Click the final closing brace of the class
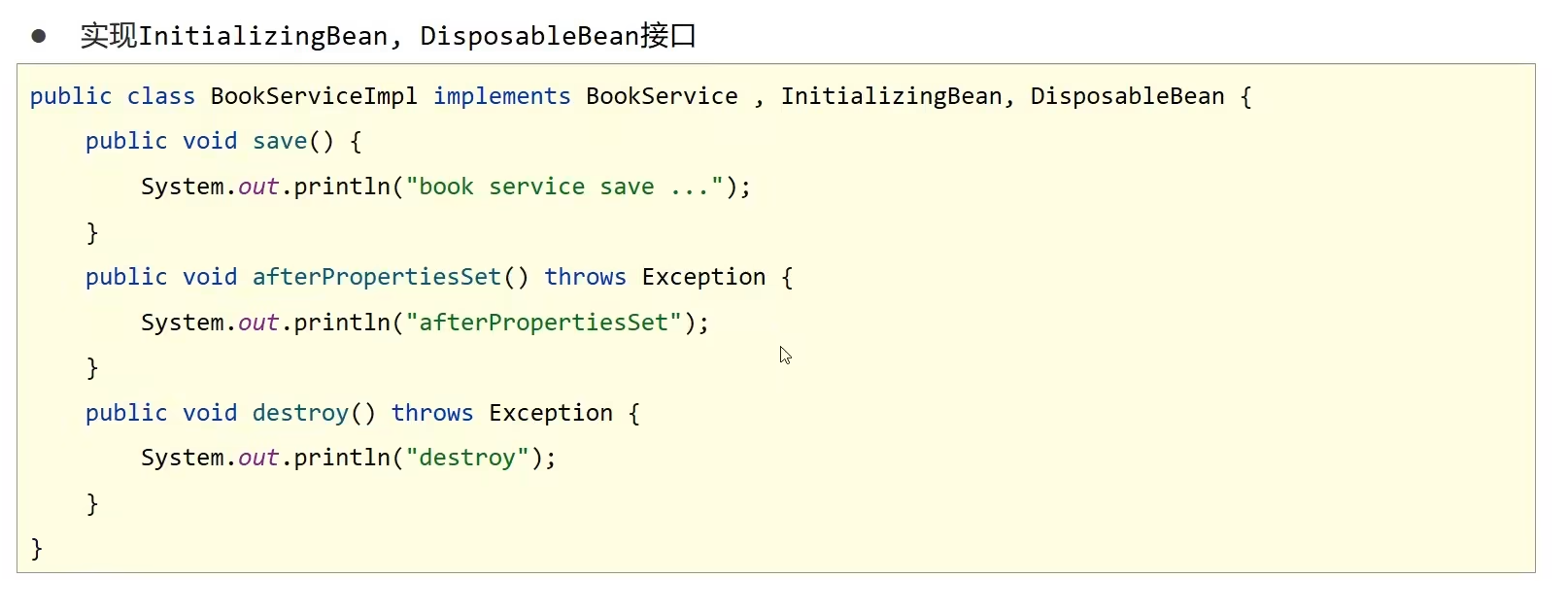The height and width of the screenshot is (613, 1568). pos(37,549)
